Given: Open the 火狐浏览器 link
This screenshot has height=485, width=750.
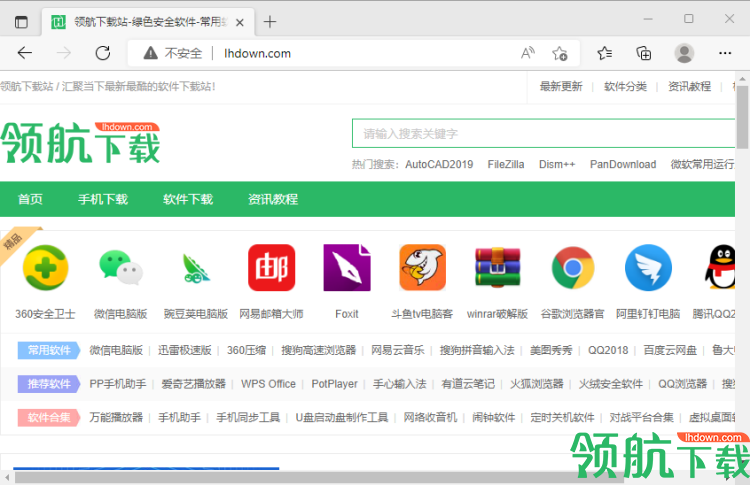Looking at the screenshot, I should click(x=537, y=384).
